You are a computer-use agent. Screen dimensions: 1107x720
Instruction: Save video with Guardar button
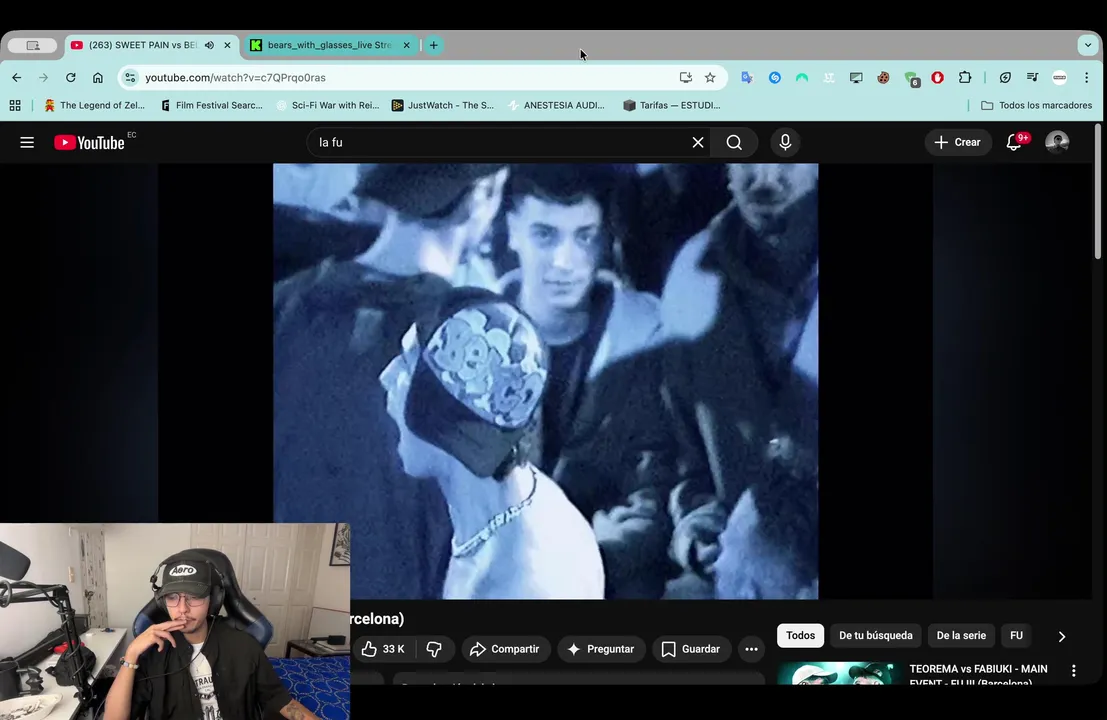690,649
